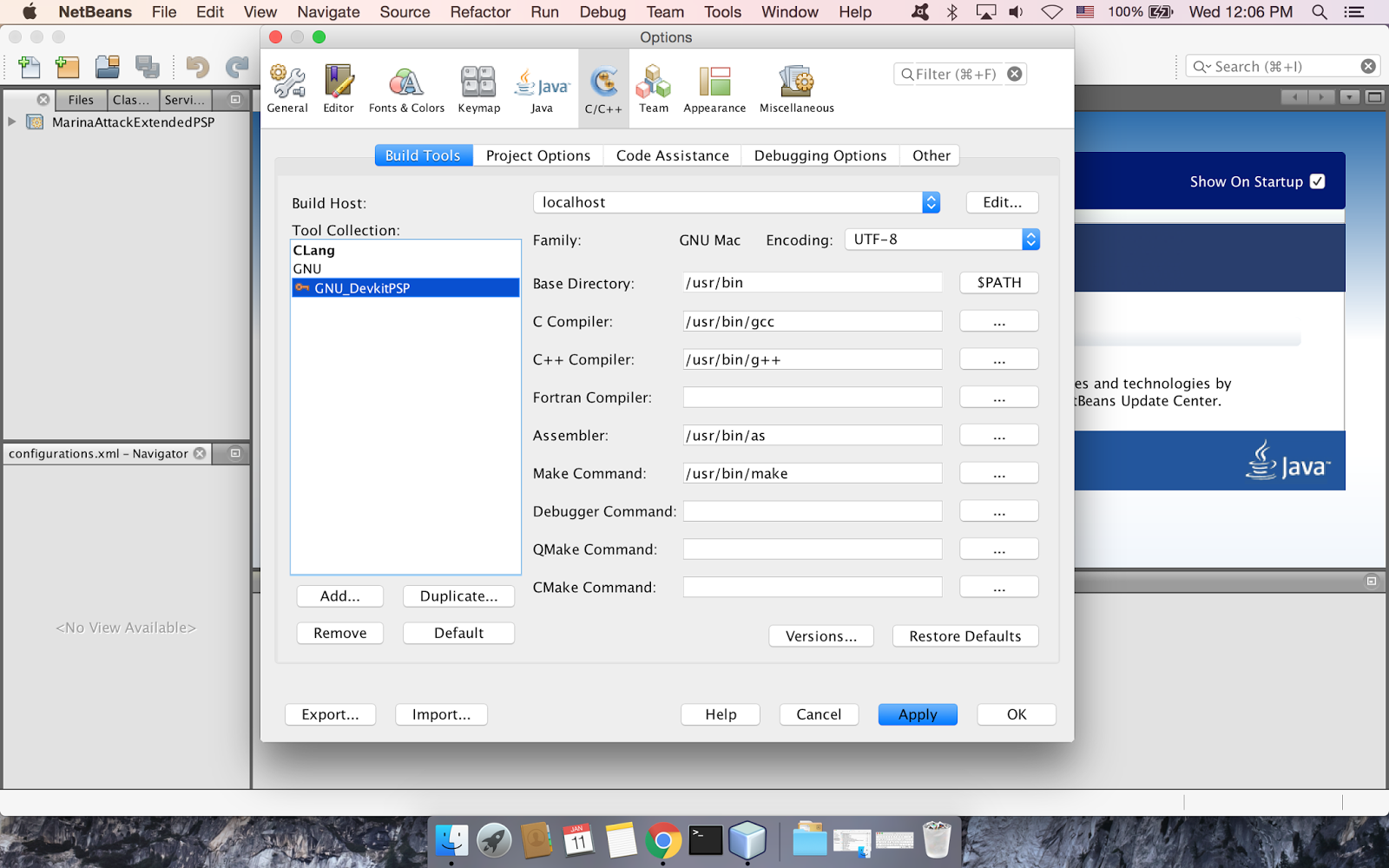
Task: Open the Editor options category
Action: click(339, 89)
